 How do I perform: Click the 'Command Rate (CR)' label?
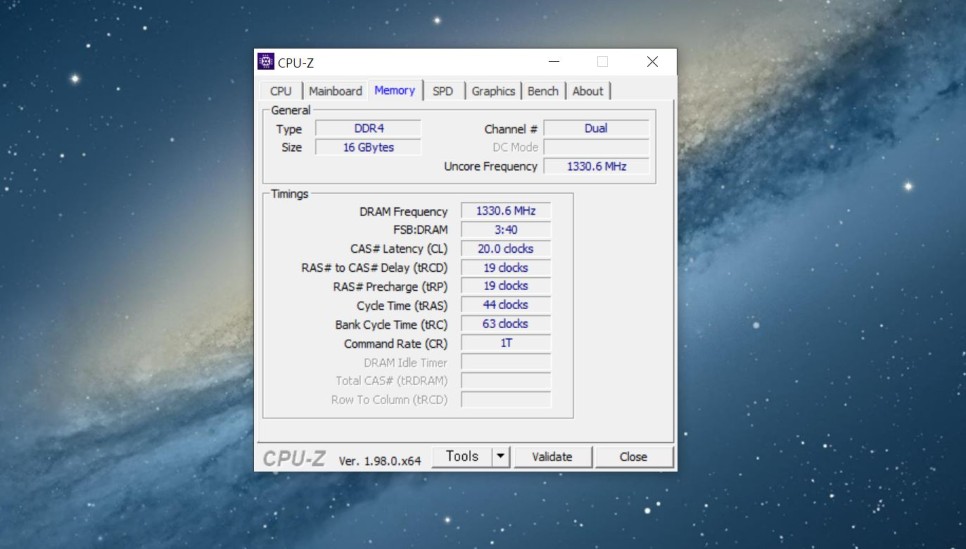pyautogui.click(x=396, y=344)
